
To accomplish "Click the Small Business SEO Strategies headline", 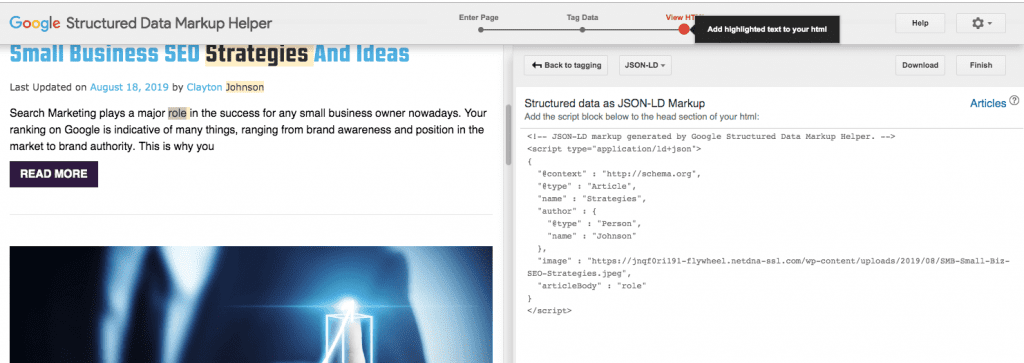I will click(x=210, y=54).
